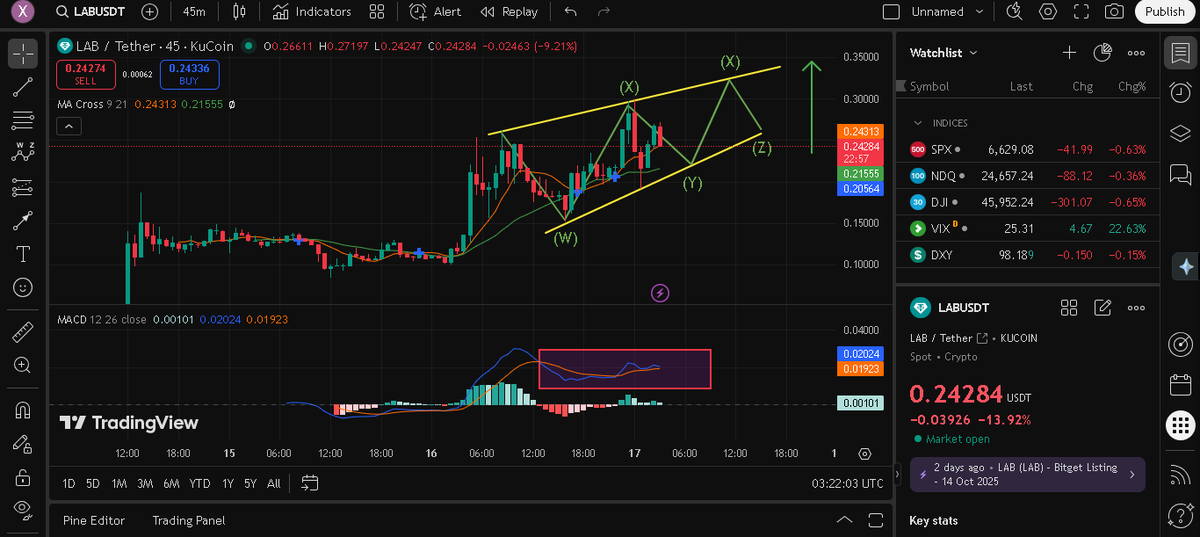Select SPX in the watchlist
Screen dimensions: 1200x537
[x=1030, y=149]
